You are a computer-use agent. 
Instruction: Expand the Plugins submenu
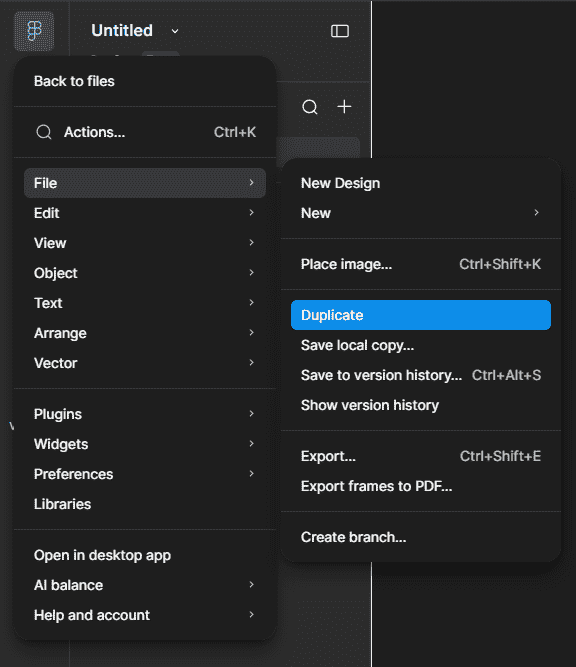tap(145, 414)
